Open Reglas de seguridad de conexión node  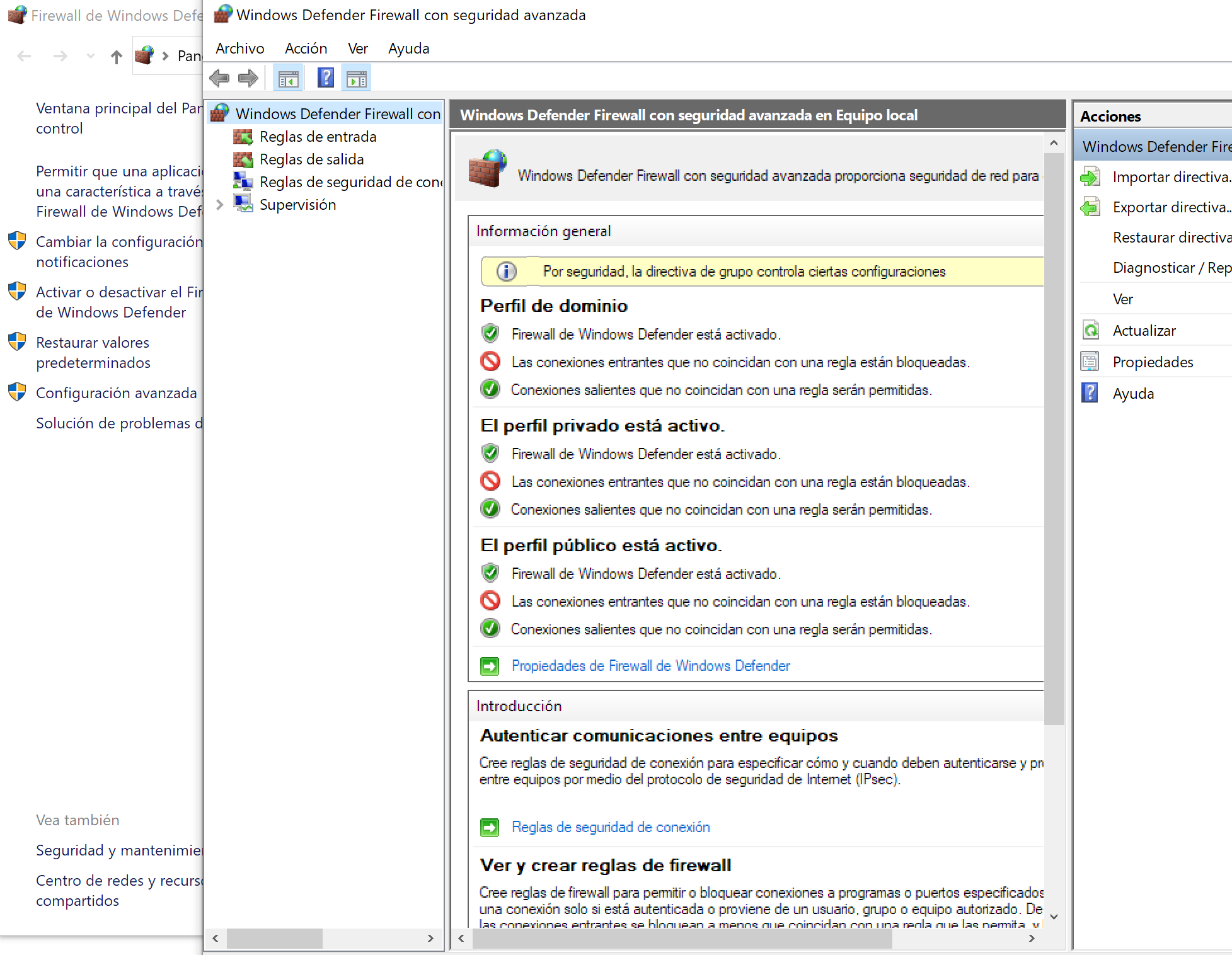(350, 182)
